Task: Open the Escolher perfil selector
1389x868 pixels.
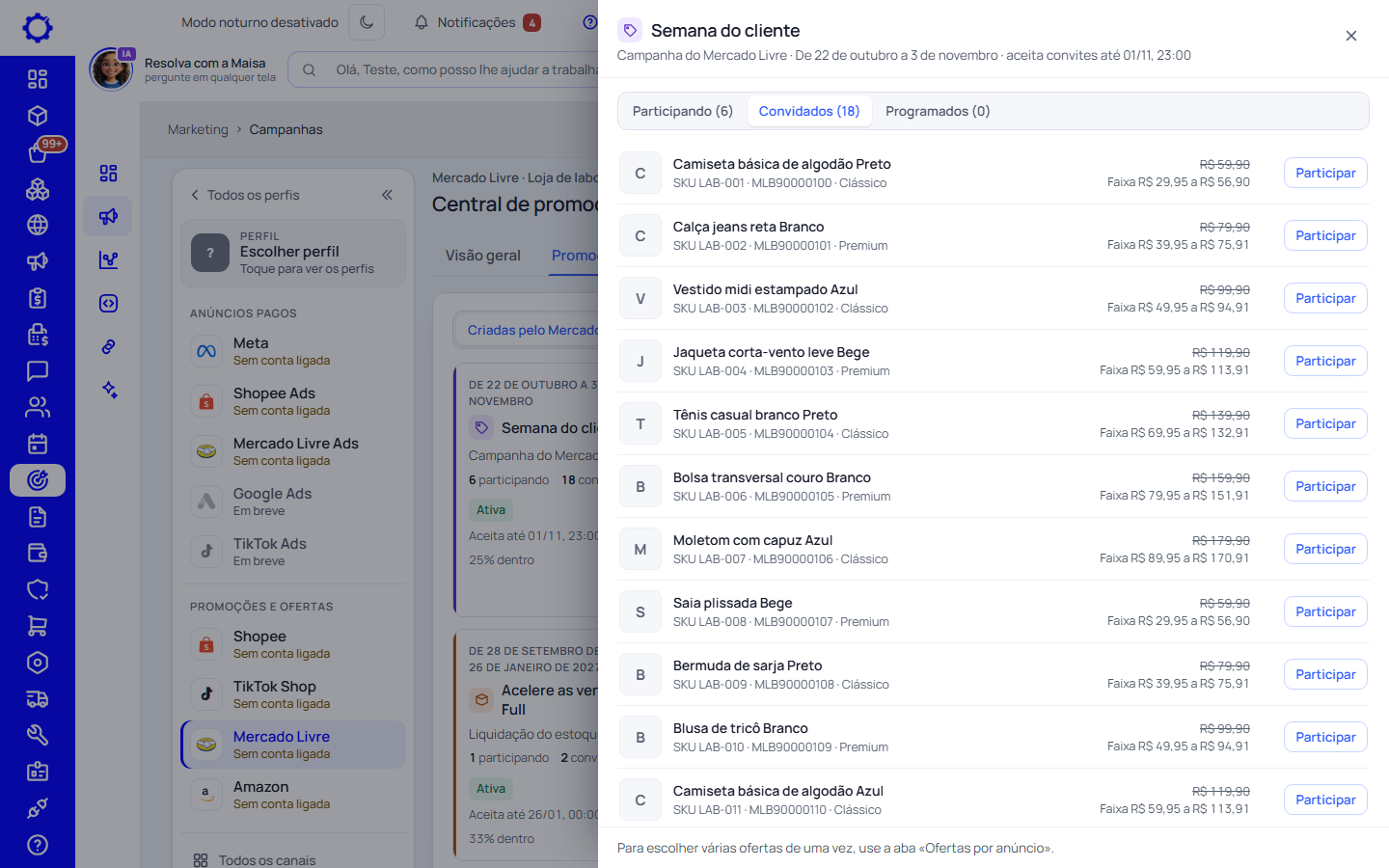Action: 293,253
